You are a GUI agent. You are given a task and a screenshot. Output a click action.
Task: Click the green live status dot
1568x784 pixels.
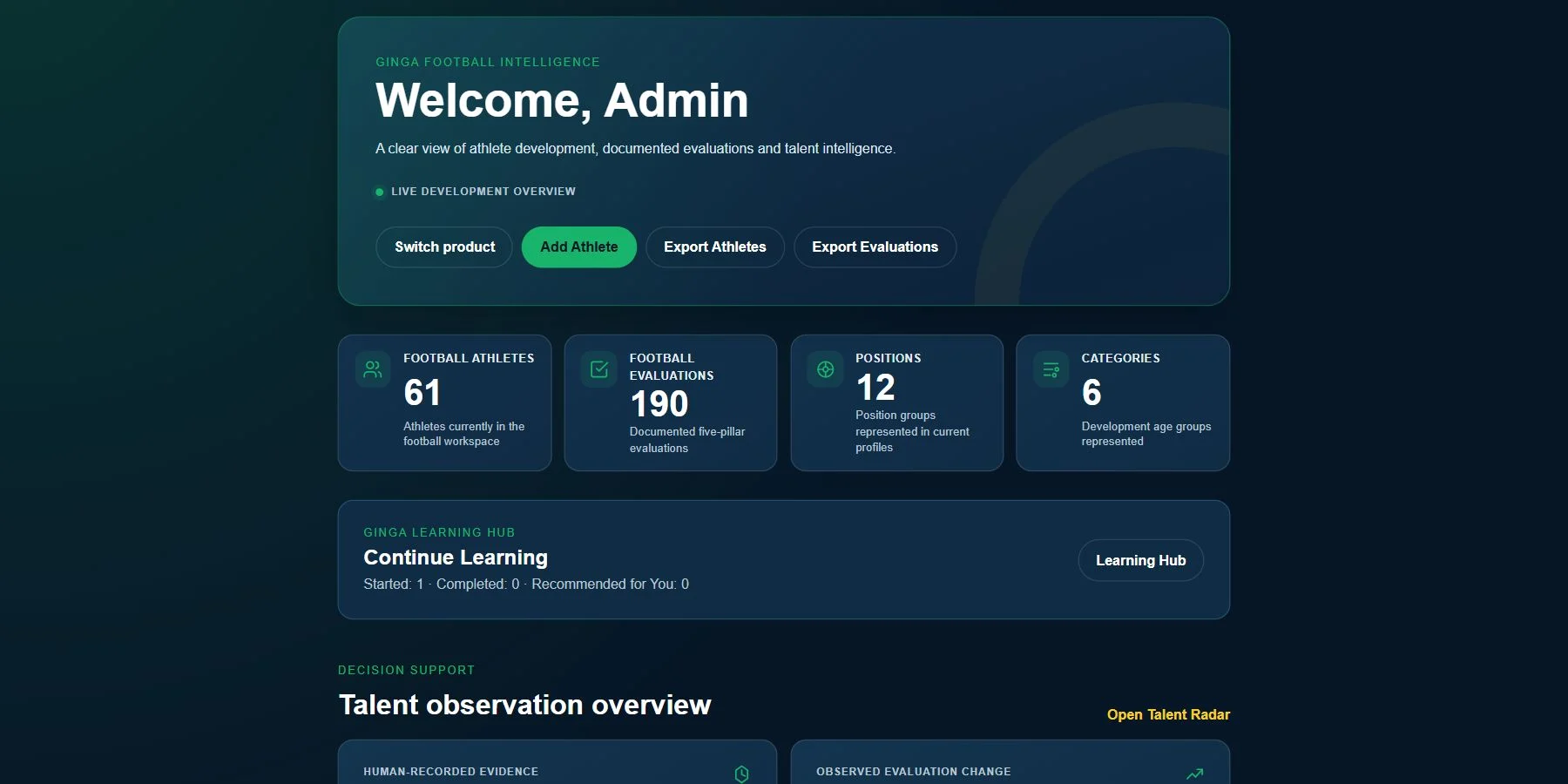[379, 192]
